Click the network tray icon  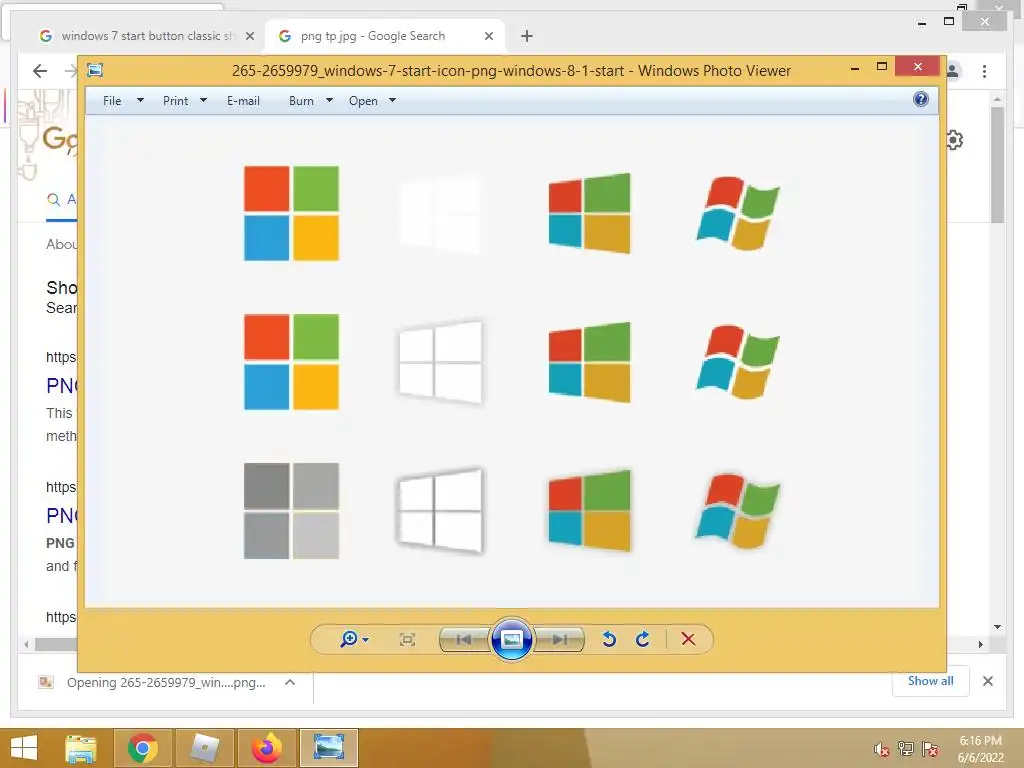click(906, 749)
